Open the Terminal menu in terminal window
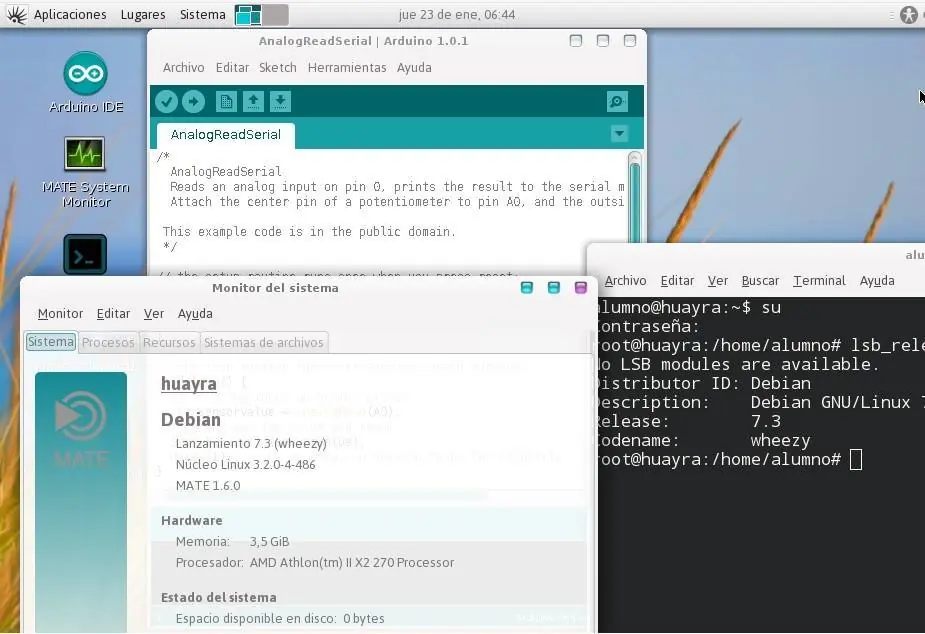925x634 pixels. click(819, 281)
